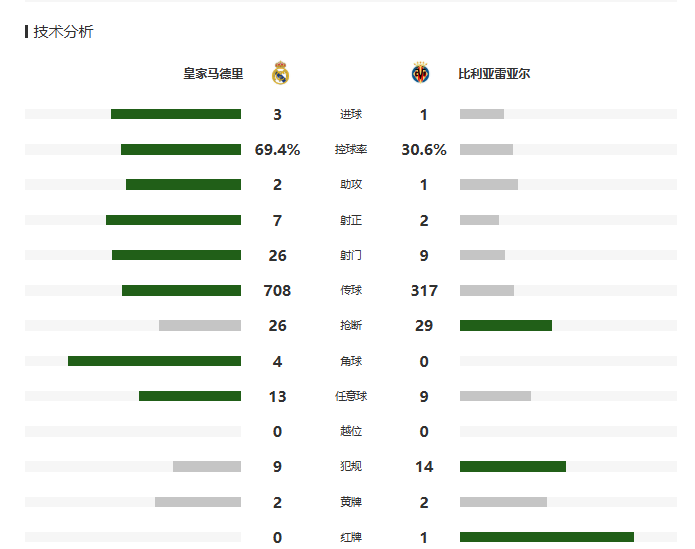Viewport: 695px width, 549px height.
Task: Open the 皇家马德里 team name link
Action: point(212,74)
